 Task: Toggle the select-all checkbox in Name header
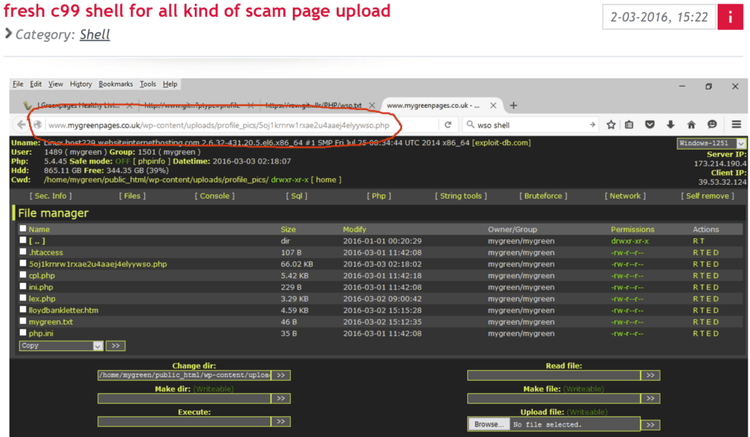[23, 229]
